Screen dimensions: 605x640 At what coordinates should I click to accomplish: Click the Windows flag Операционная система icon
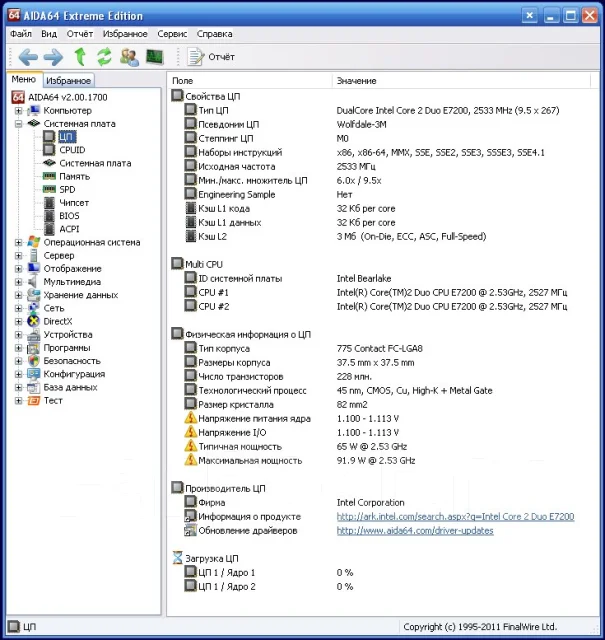[33, 242]
